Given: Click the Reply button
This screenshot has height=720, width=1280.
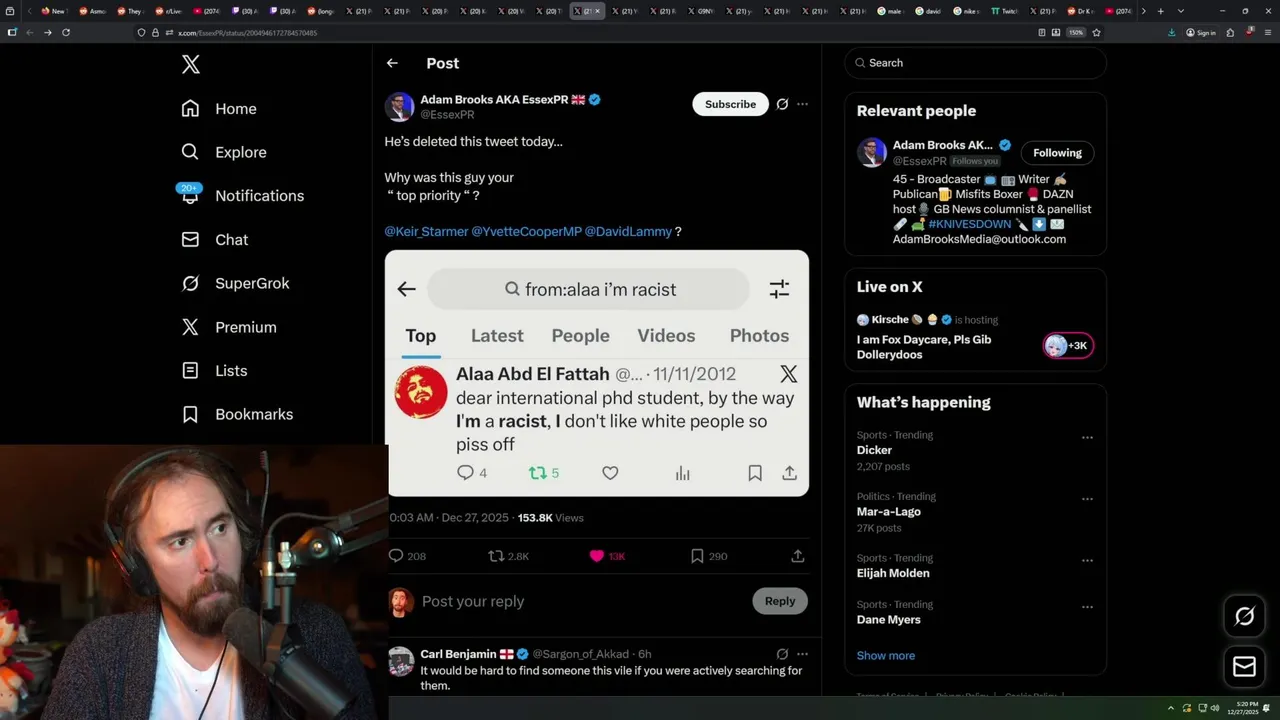Looking at the screenshot, I should [780, 601].
